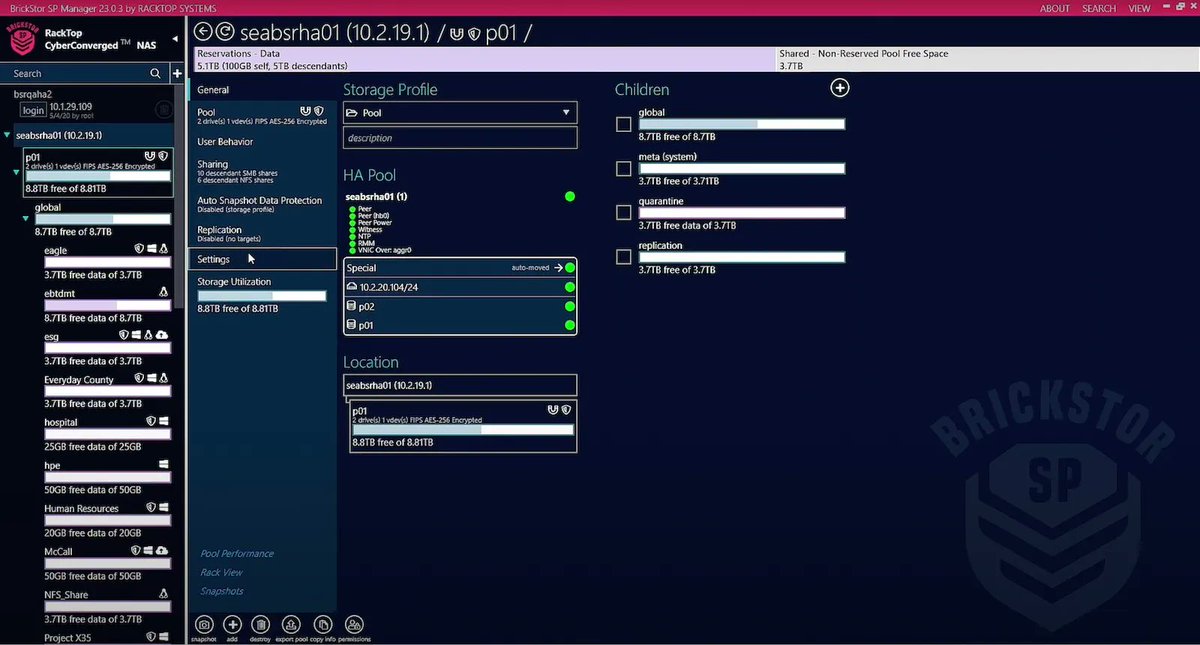Screen dimensions: 1200x645
Task: Open the Pool Performance link
Action: (237, 553)
